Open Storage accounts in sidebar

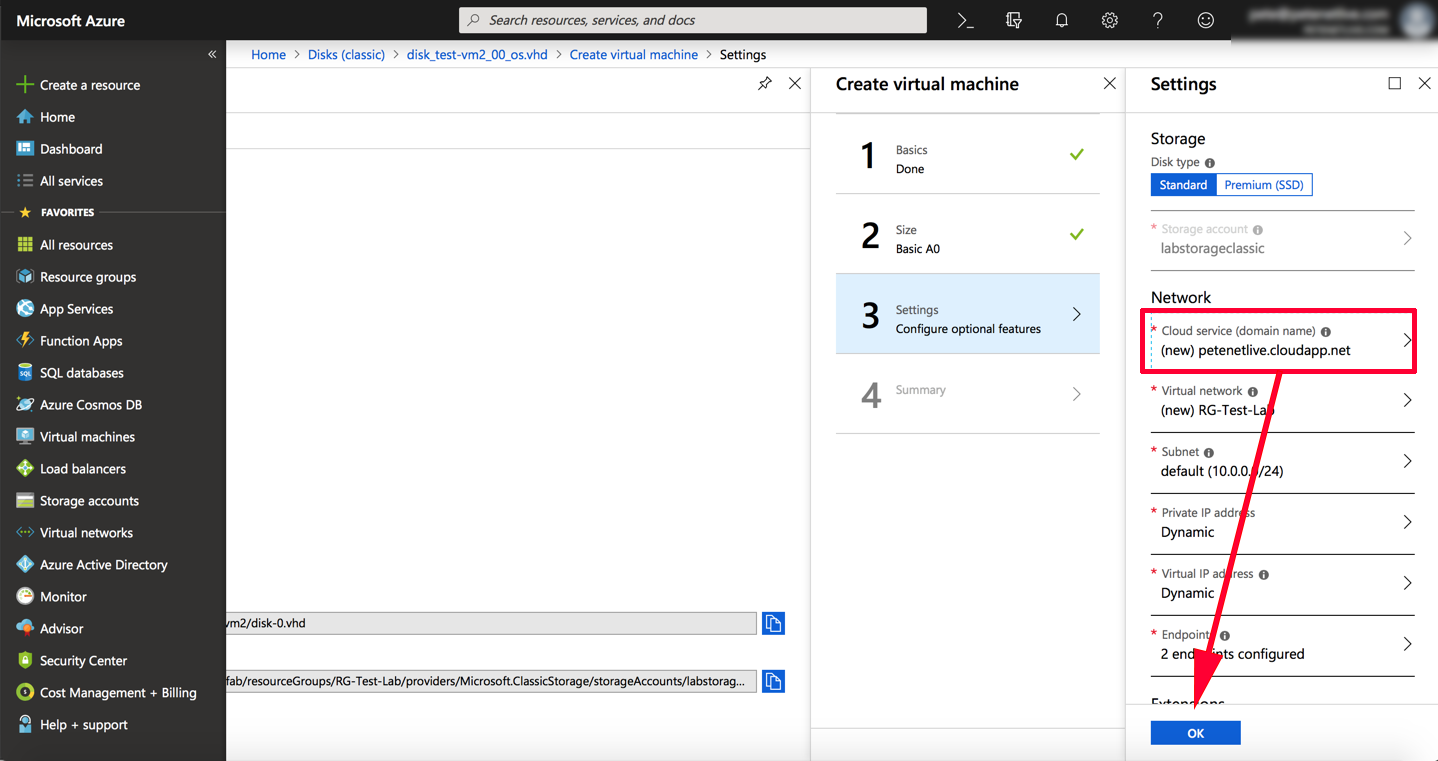coord(89,501)
